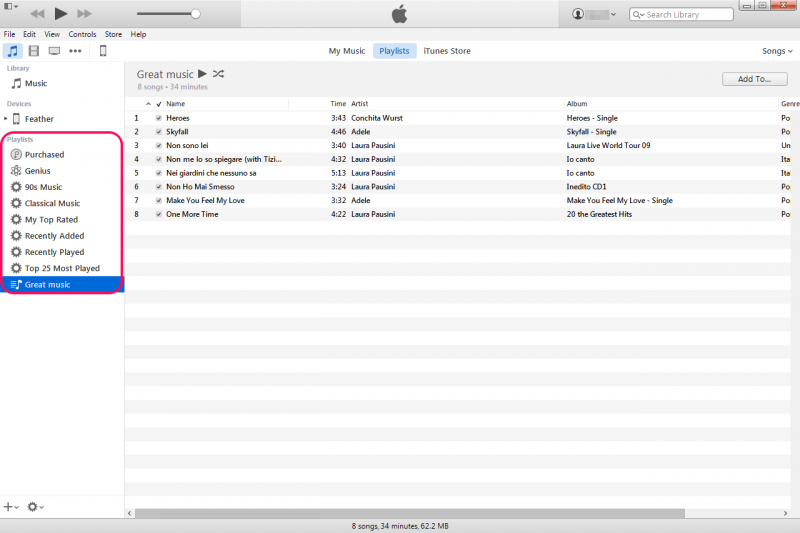Open the Store menu
This screenshot has height=533, width=800.
113,34
